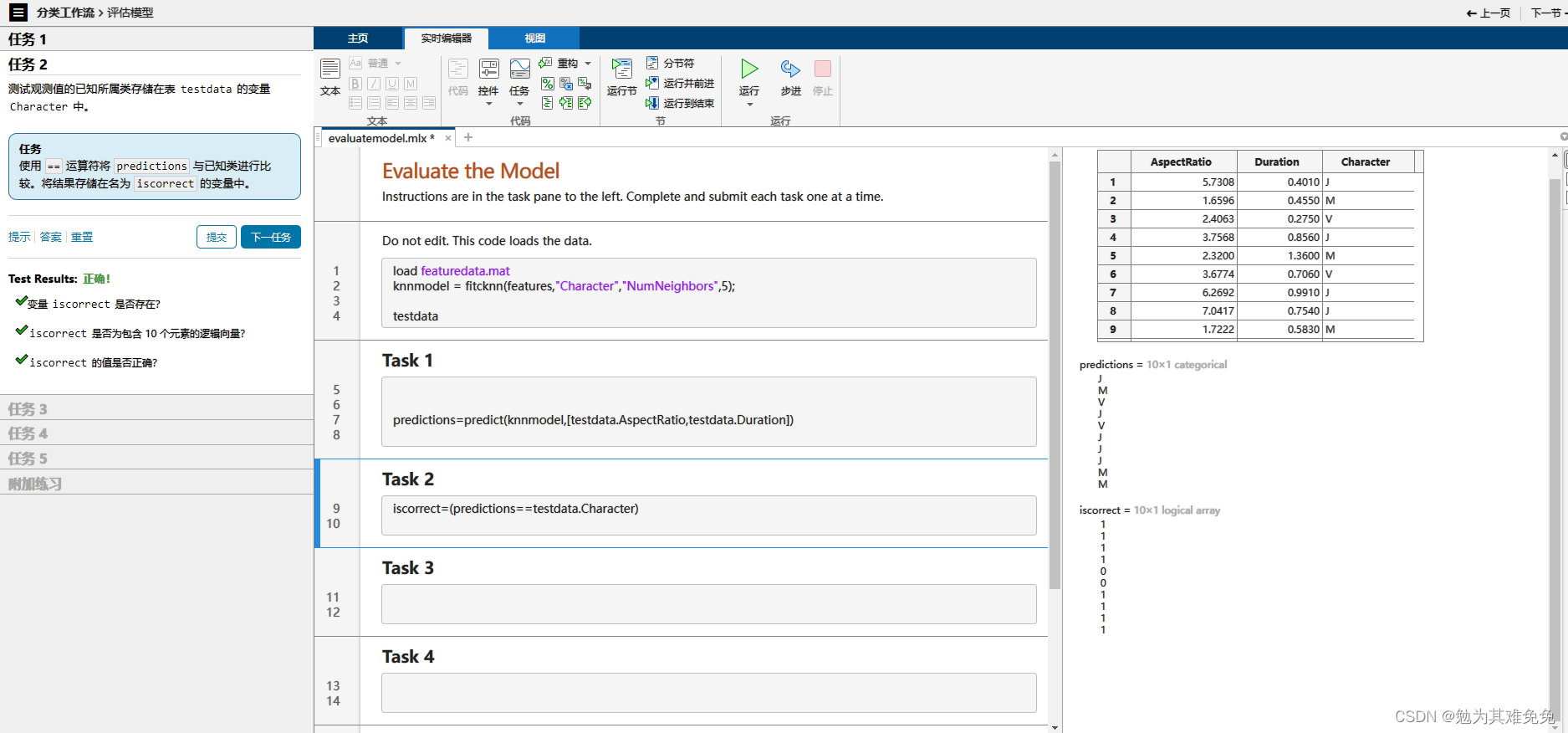
Task: Collapse the Task 2 (任务 2) section
Action: (x=156, y=64)
